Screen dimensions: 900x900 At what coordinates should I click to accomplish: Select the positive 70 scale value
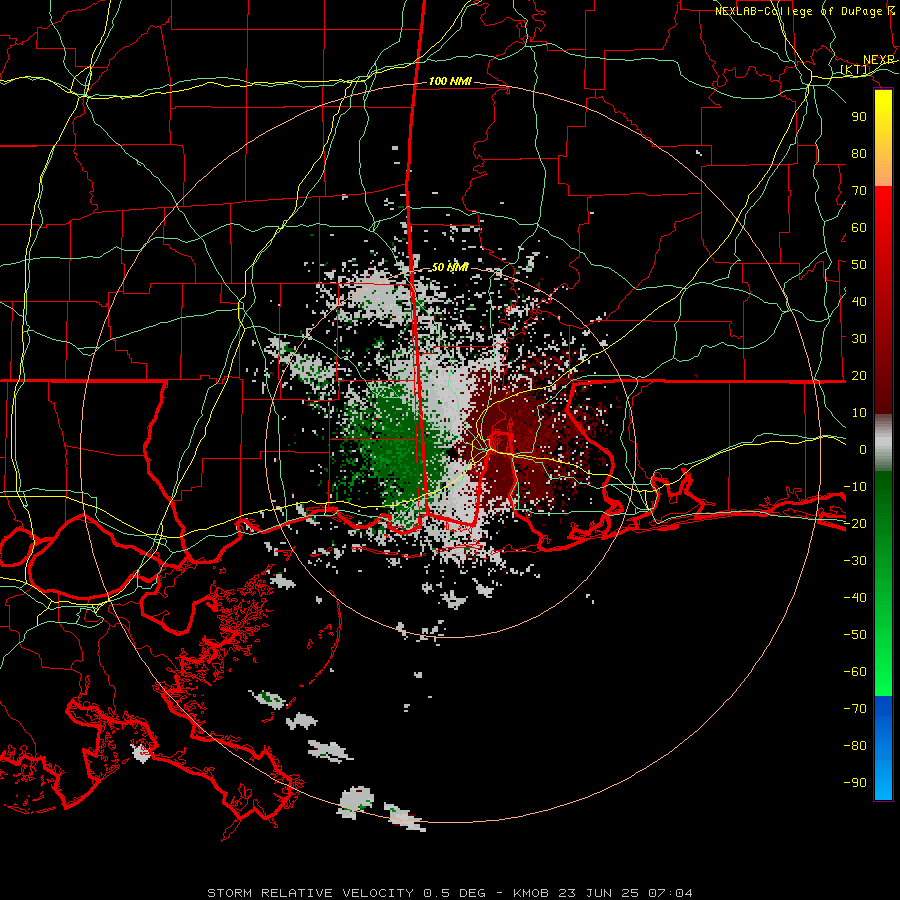[859, 191]
